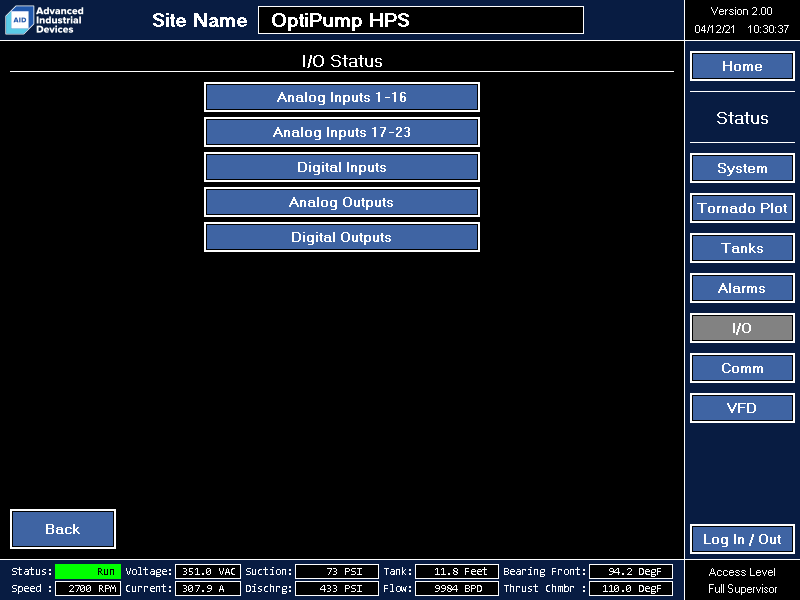Click the Site Name label
Viewport: 800px width, 600px height.
click(x=199, y=20)
